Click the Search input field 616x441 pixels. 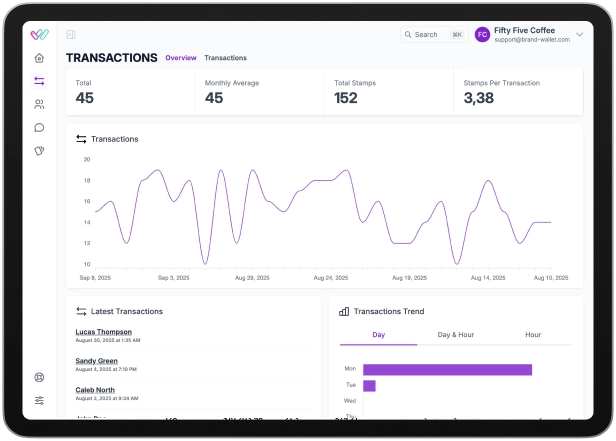pos(430,35)
